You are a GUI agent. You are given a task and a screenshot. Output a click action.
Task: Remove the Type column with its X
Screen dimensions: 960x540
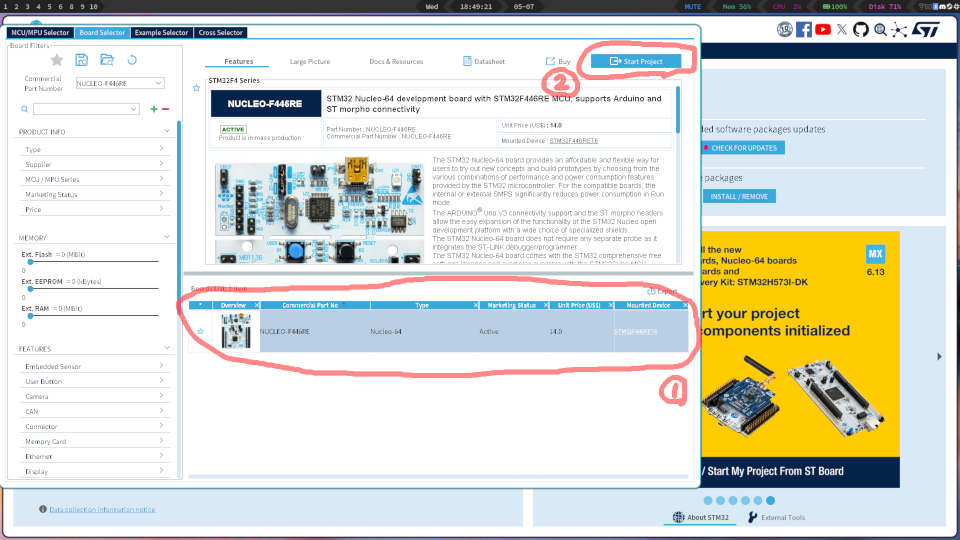tap(476, 305)
